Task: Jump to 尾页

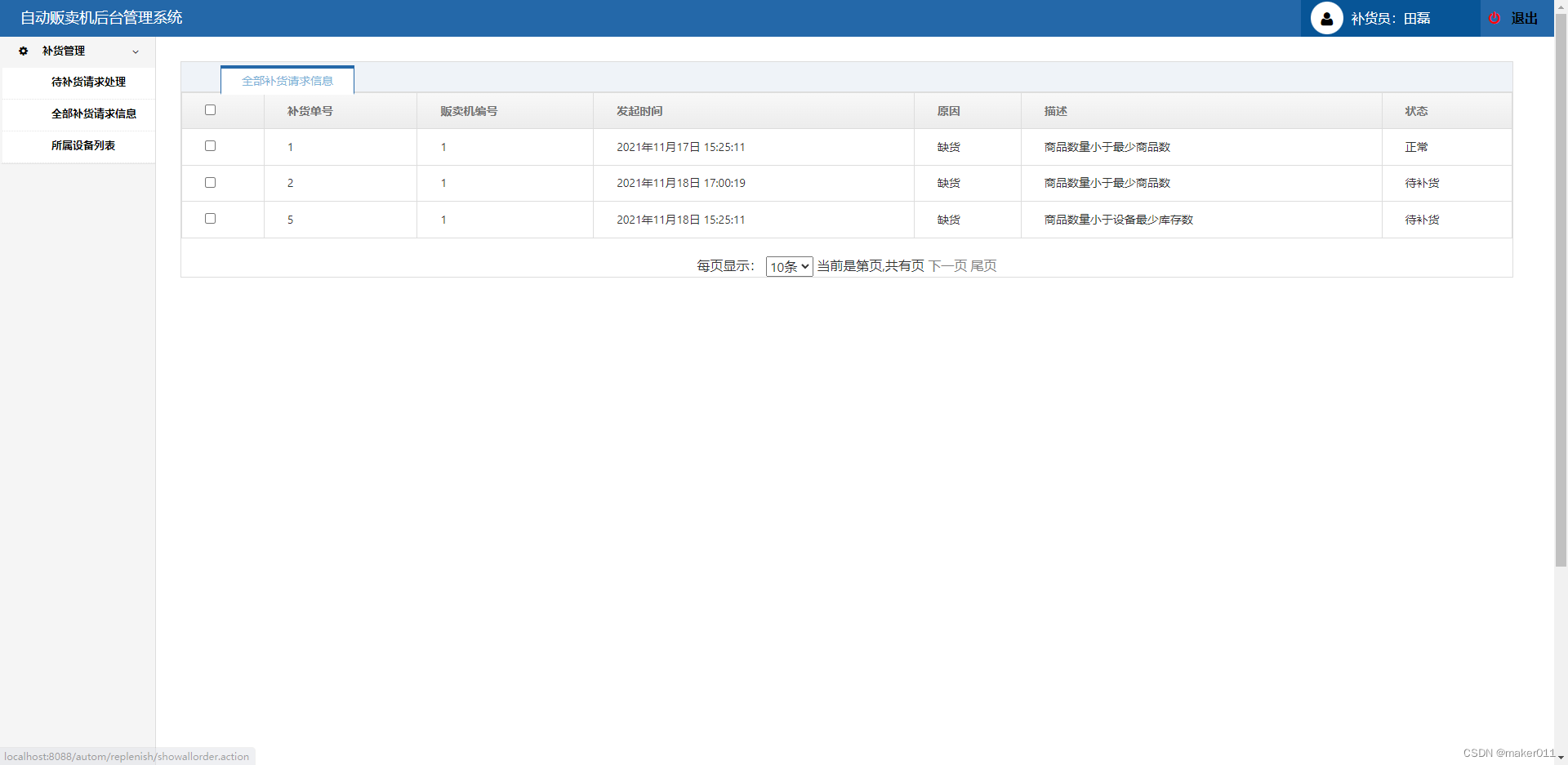Action: [983, 265]
